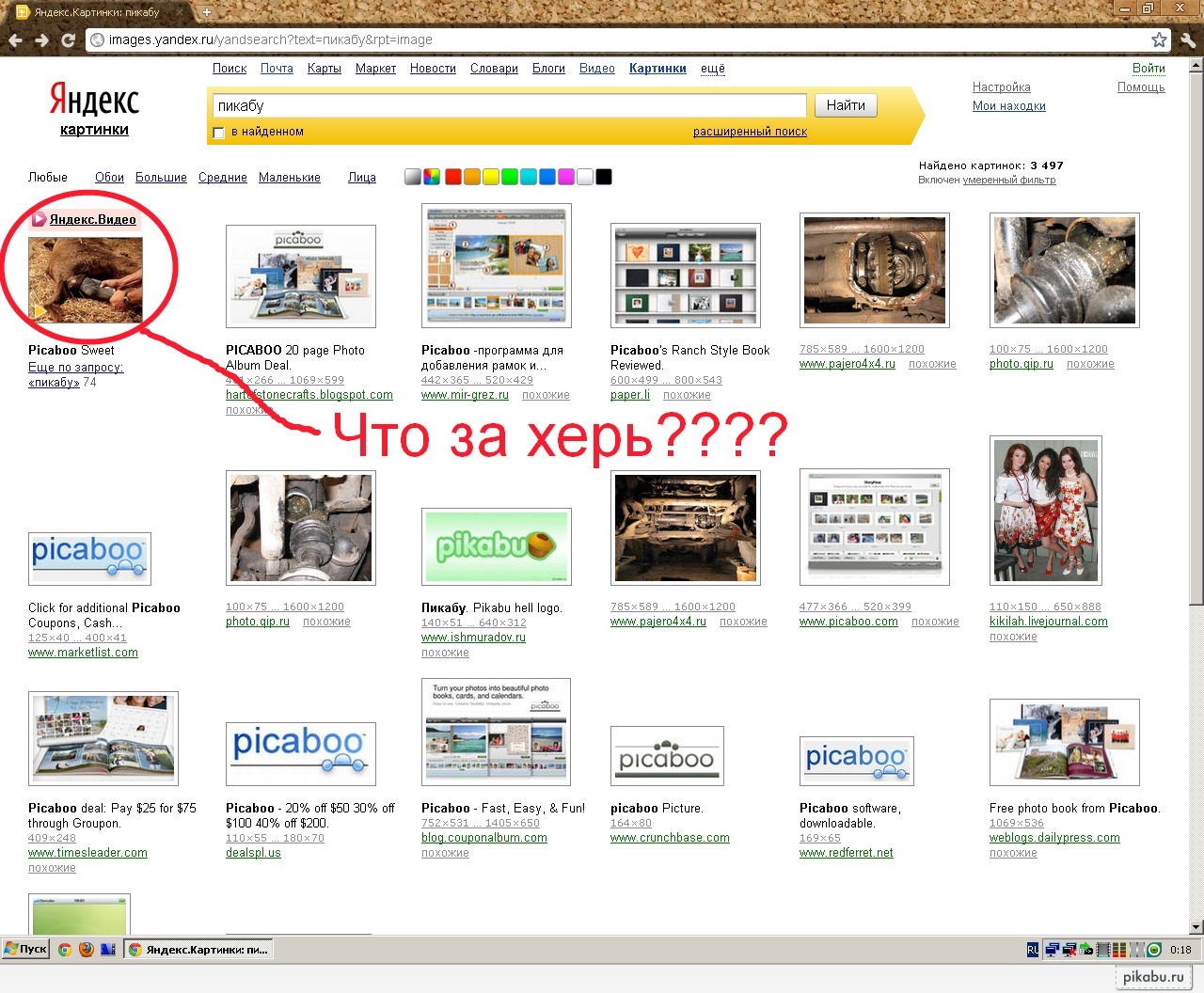This screenshot has height=993, width=1204.
Task: Launch Firefox from the quick launch bar
Action: tap(87, 950)
